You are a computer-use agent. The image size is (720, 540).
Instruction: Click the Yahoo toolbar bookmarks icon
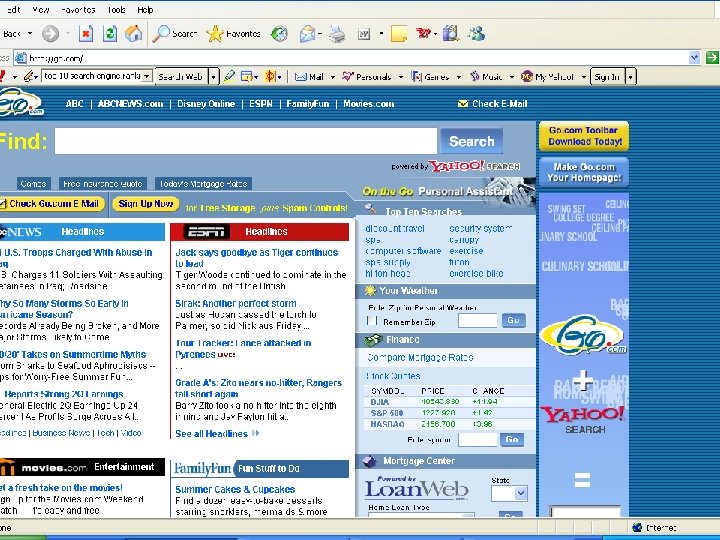pyautogui.click(x=270, y=77)
